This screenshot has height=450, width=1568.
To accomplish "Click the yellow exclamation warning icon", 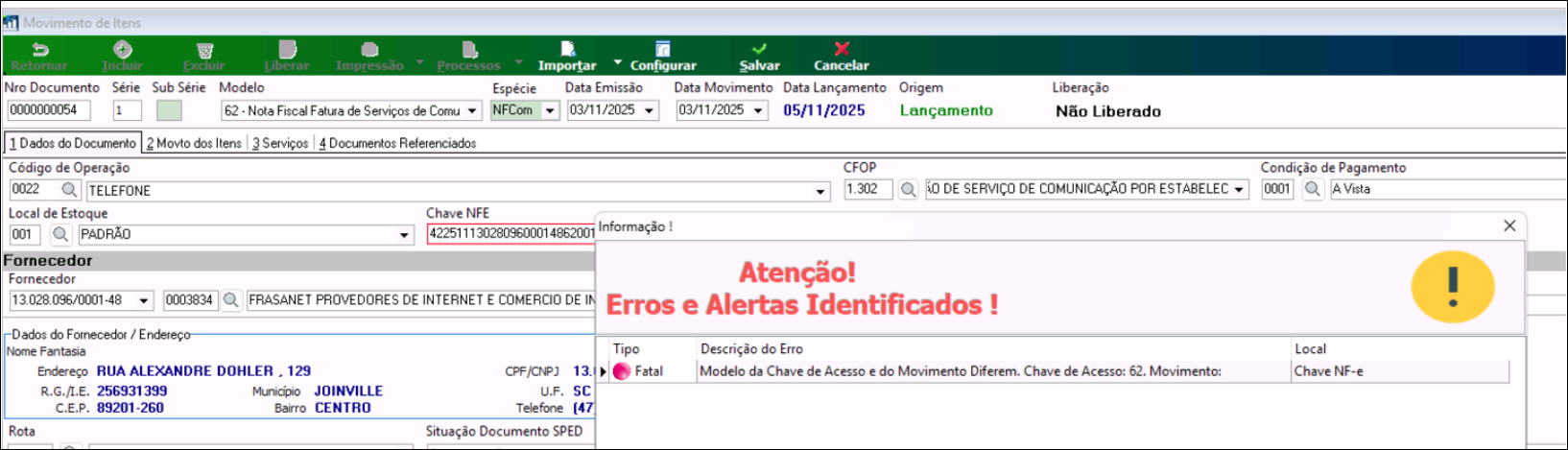I will coord(1453,287).
